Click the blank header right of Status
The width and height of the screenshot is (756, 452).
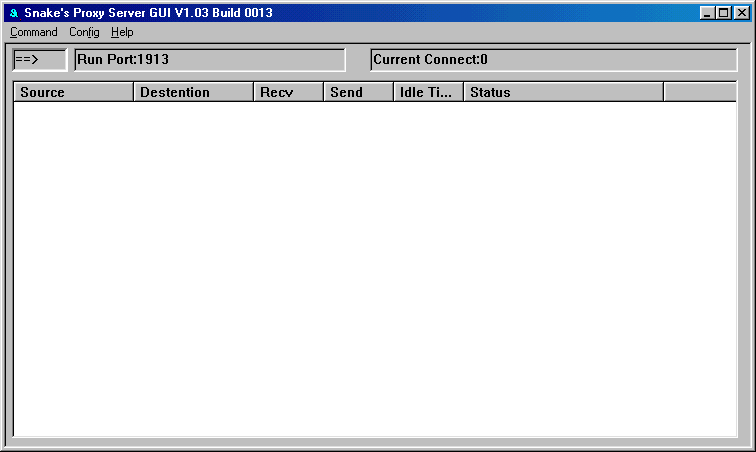click(x=699, y=92)
